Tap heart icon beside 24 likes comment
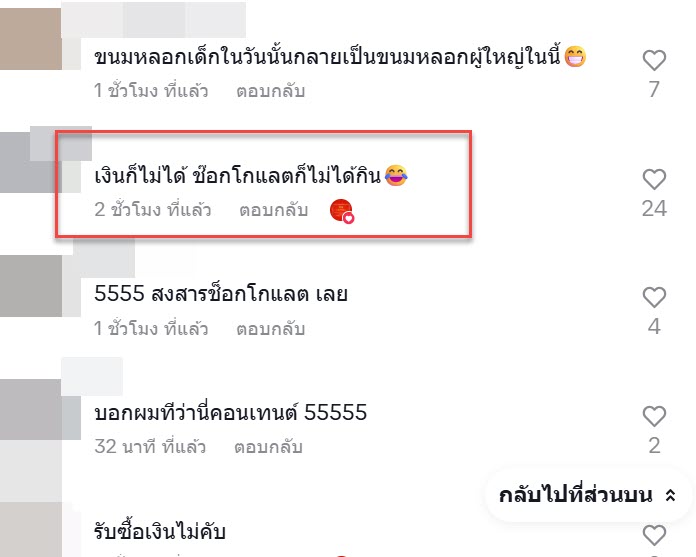Screen dimensions: 696x557 pyautogui.click(x=654, y=179)
